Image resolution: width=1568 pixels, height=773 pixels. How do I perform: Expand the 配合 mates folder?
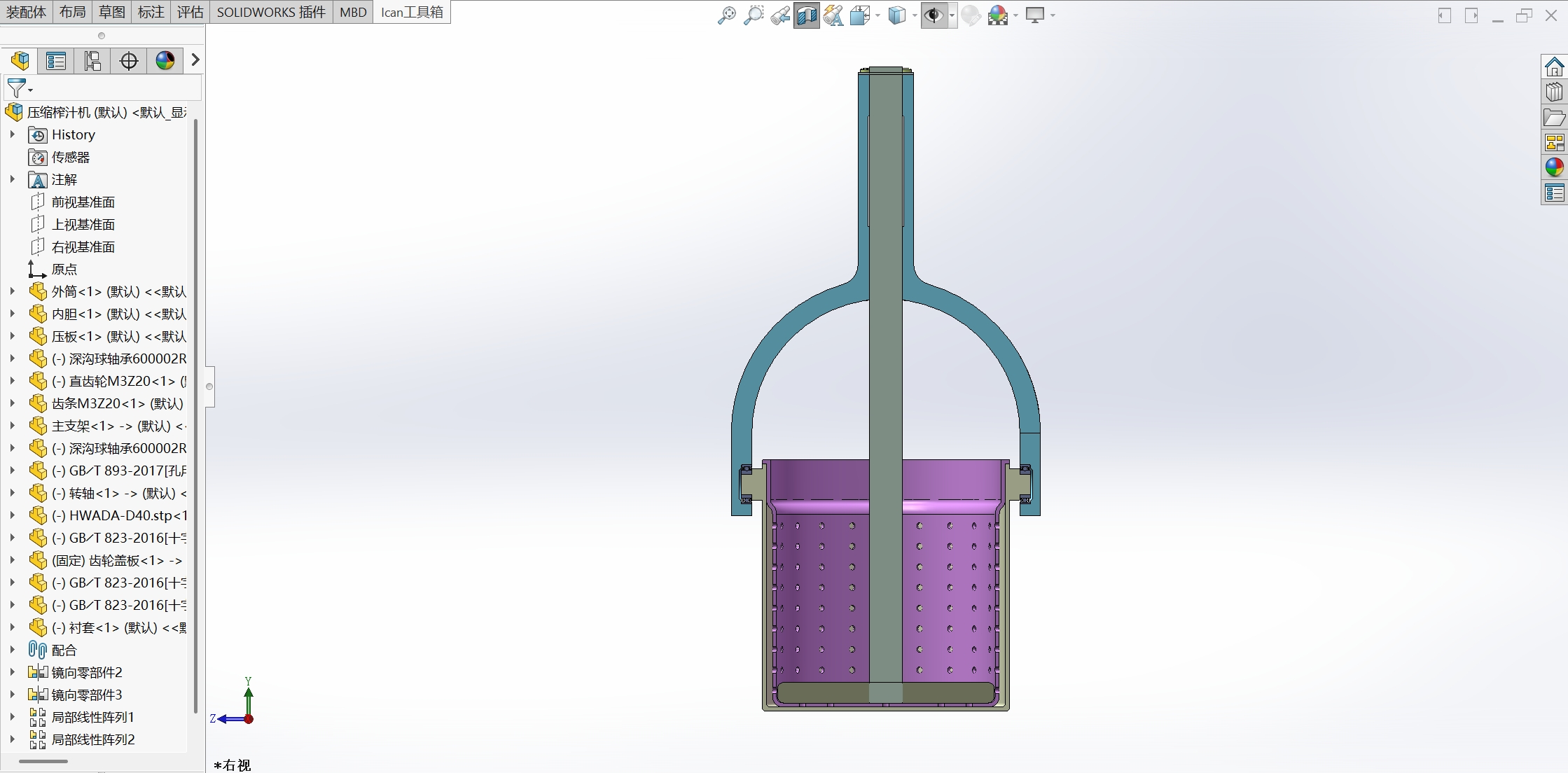tap(12, 650)
